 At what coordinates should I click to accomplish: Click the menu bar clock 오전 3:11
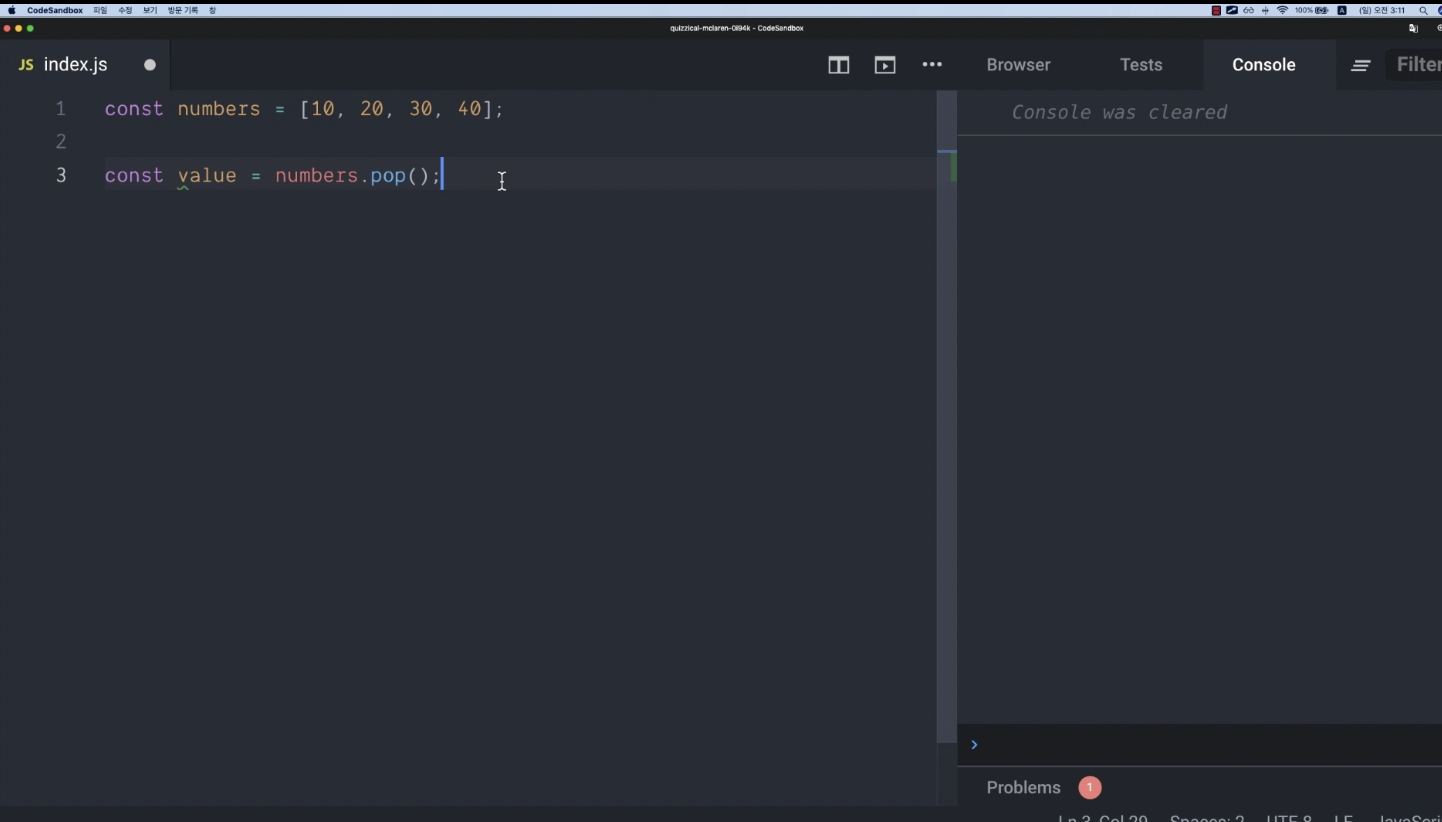[x=1381, y=10]
